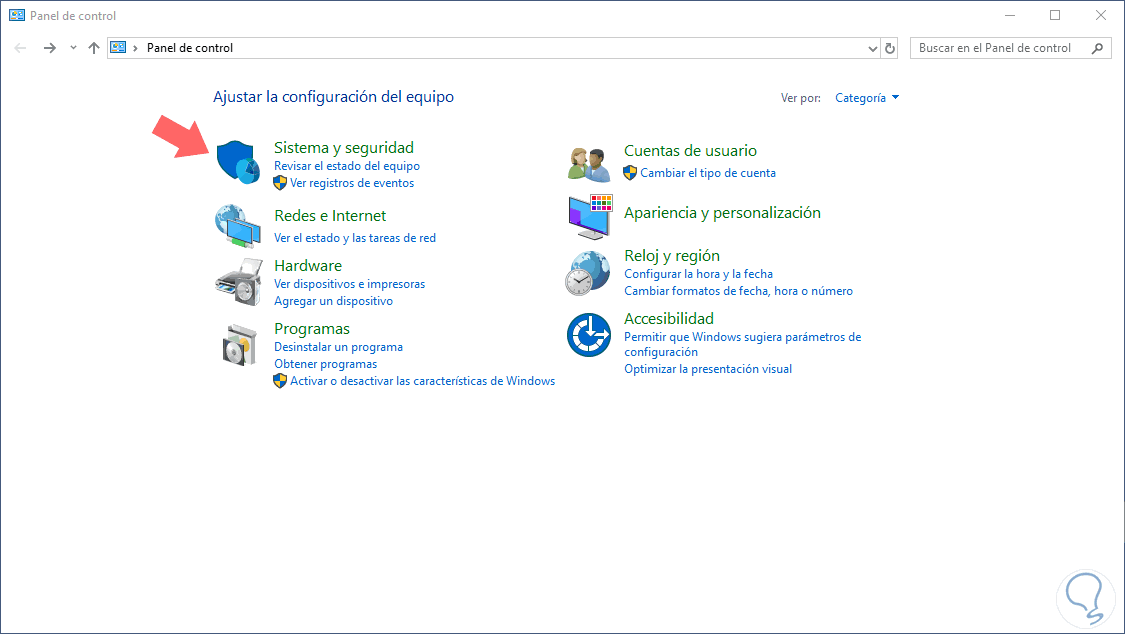The height and width of the screenshot is (634, 1125).
Task: Click the Panel de control title bar icon
Action: click(x=17, y=15)
